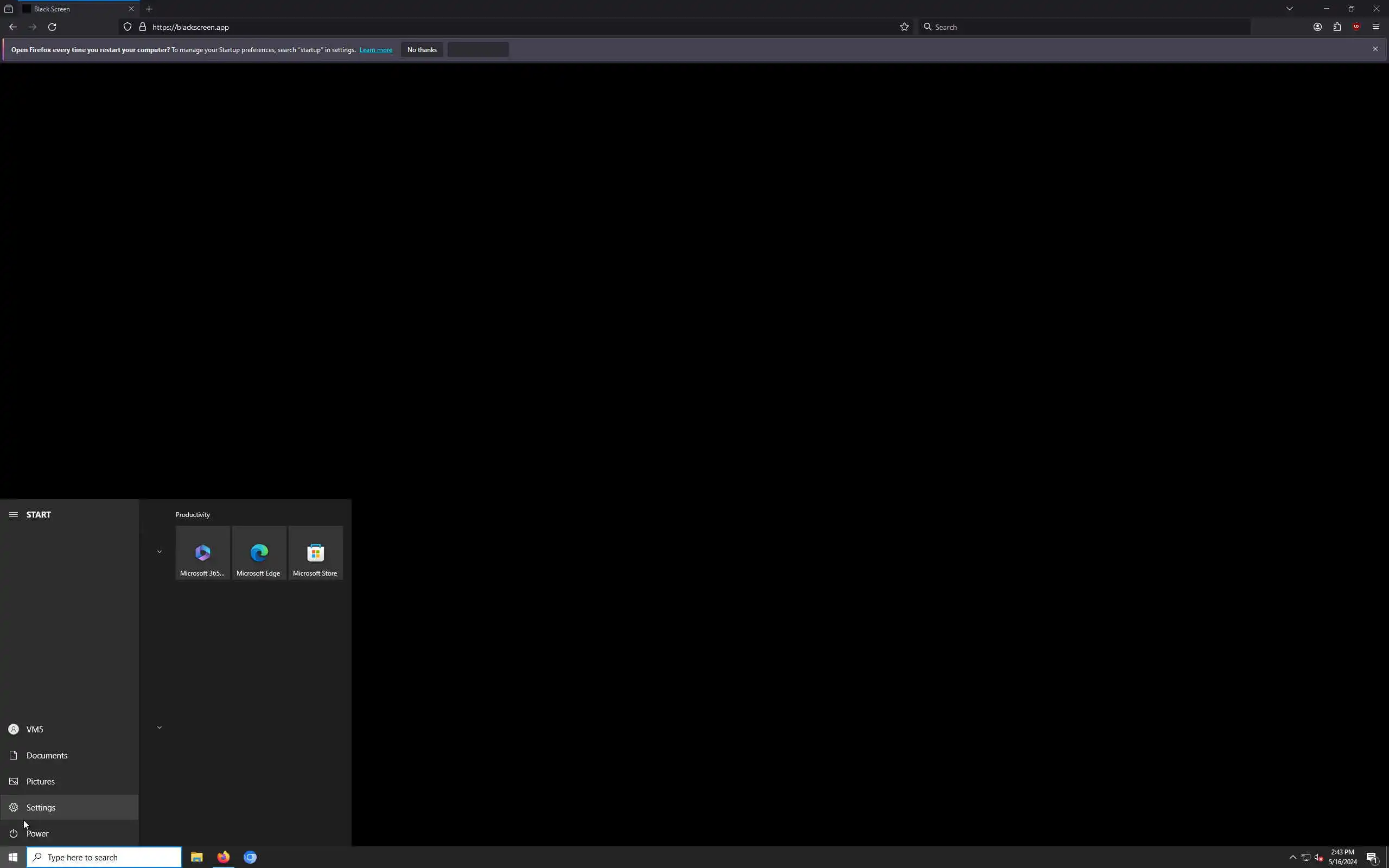1389x868 pixels.
Task: Follow the Learn more link
Action: coord(376,50)
